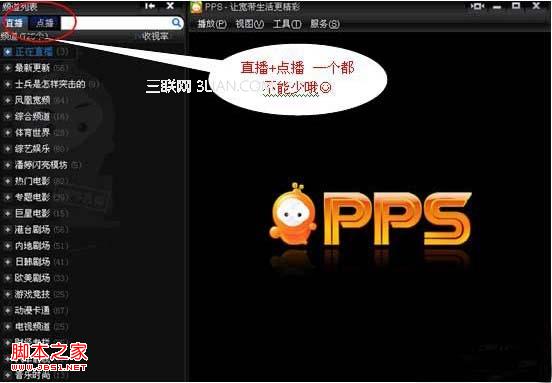Expand the 体育世界 category
The width and height of the screenshot is (552, 383).
tap(7, 133)
